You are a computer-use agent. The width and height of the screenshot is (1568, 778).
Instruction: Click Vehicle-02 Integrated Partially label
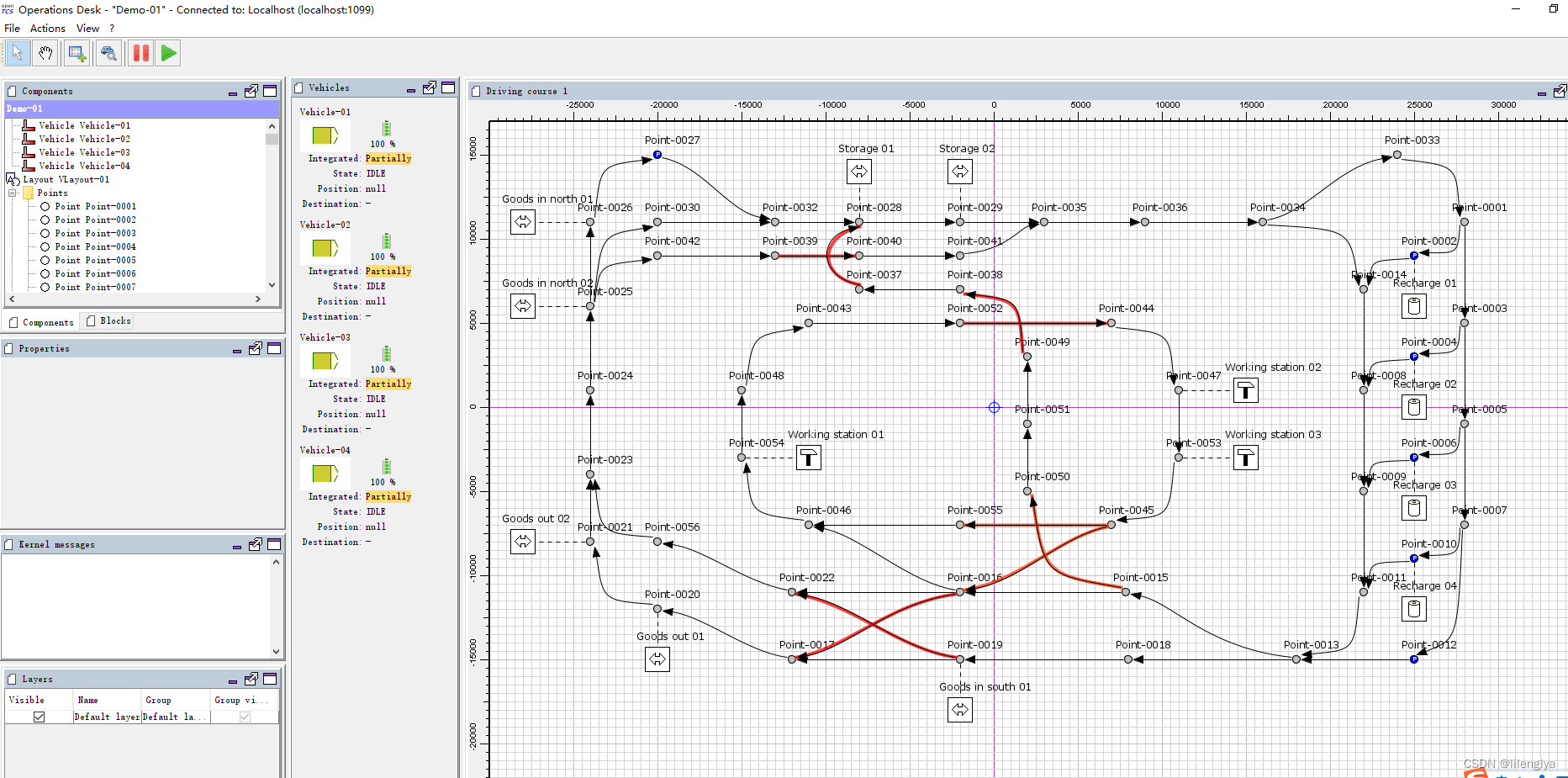click(388, 271)
